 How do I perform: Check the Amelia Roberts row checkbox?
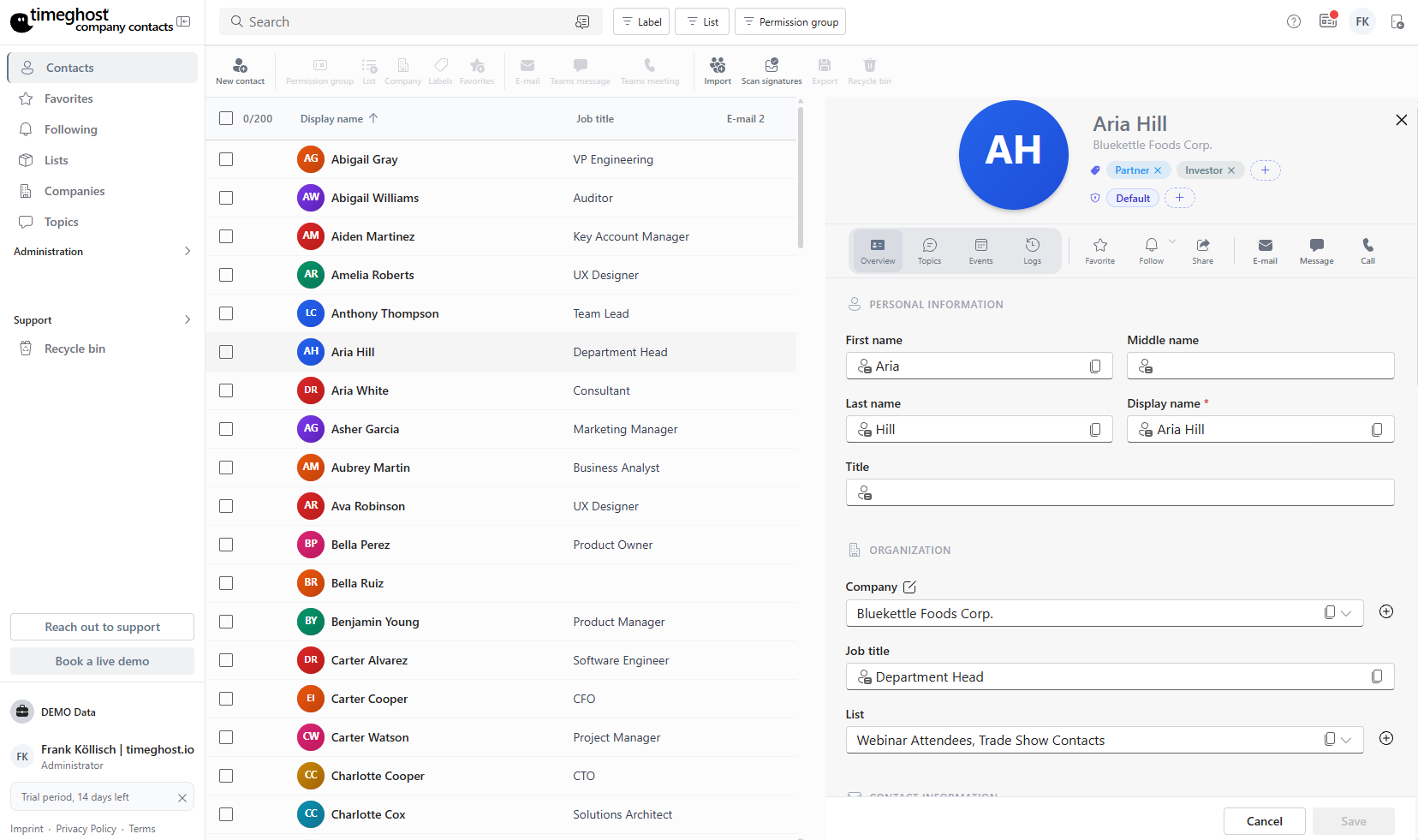226,275
